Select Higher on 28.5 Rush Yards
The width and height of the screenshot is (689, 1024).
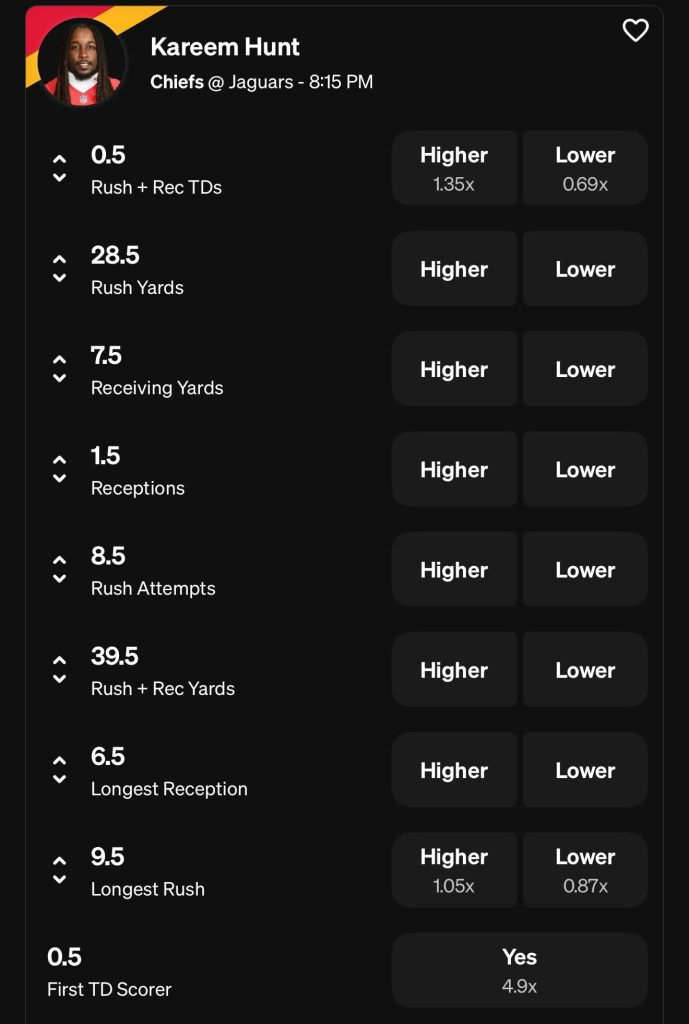pos(454,268)
